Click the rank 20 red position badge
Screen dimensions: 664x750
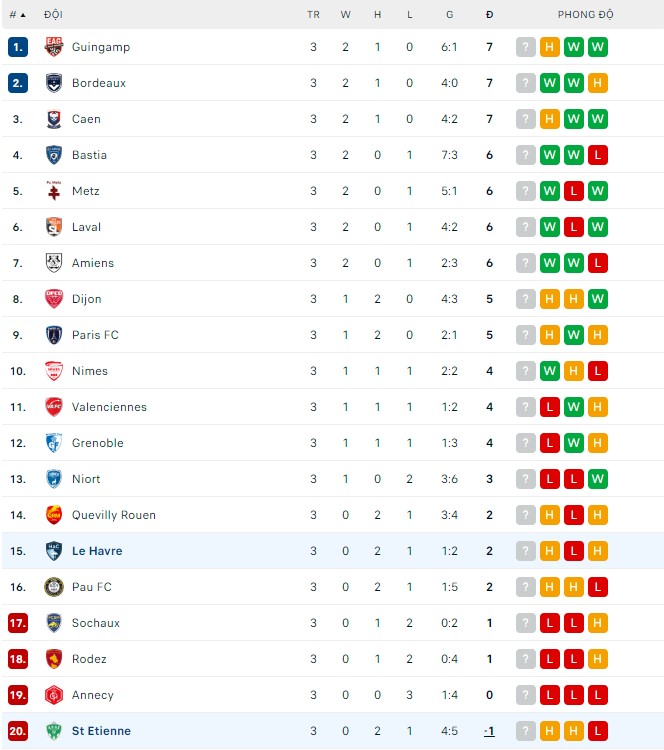pyautogui.click(x=17, y=731)
